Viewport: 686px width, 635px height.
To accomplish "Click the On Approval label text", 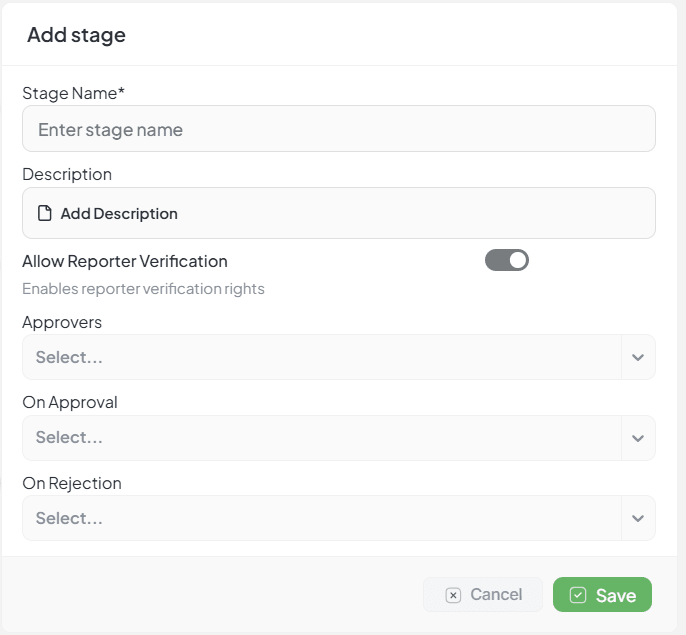I will click(x=70, y=402).
